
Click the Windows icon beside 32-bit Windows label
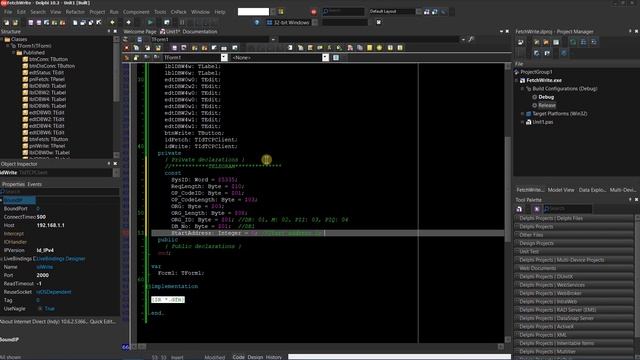coord(269,22)
